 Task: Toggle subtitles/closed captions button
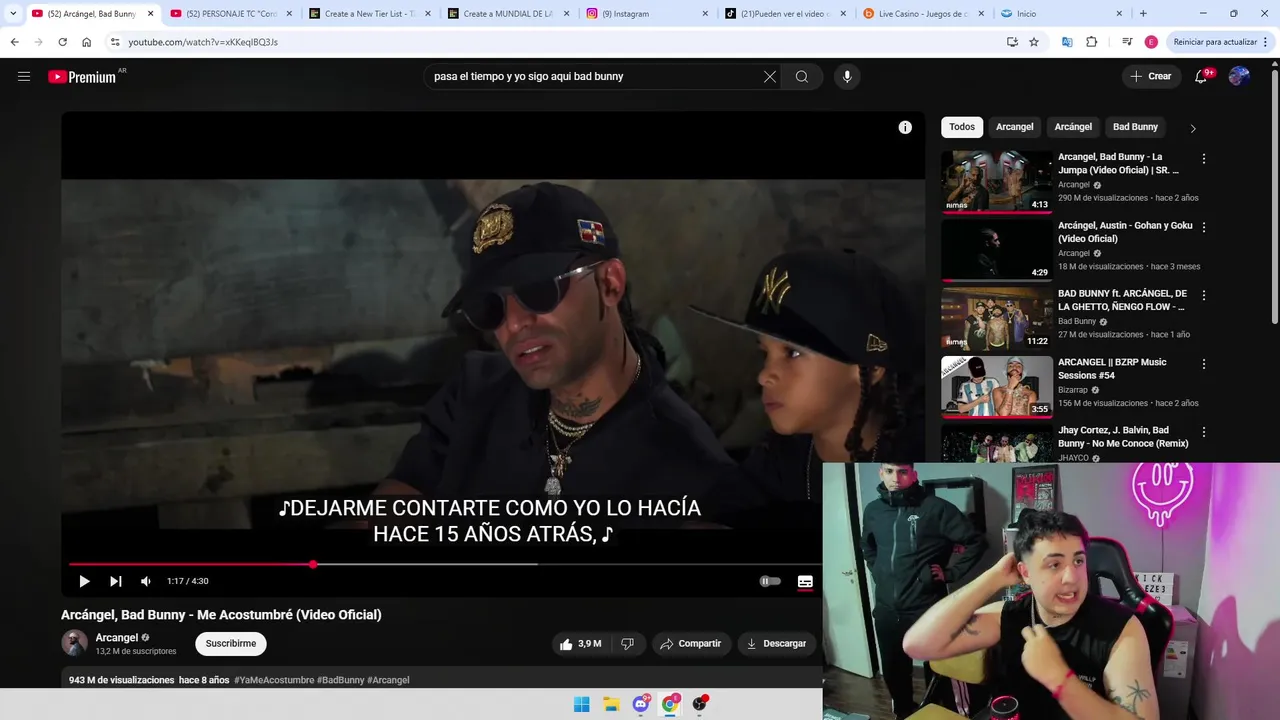point(805,581)
